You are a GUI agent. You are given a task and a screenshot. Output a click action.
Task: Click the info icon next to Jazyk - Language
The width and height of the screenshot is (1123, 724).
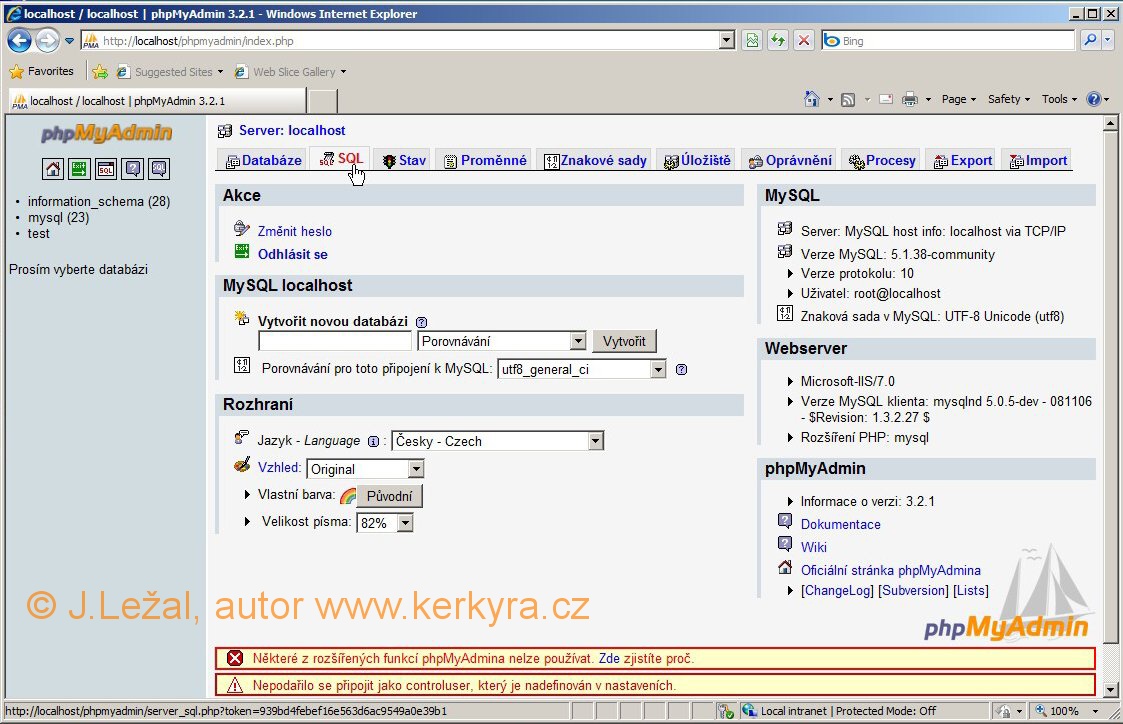(373, 441)
